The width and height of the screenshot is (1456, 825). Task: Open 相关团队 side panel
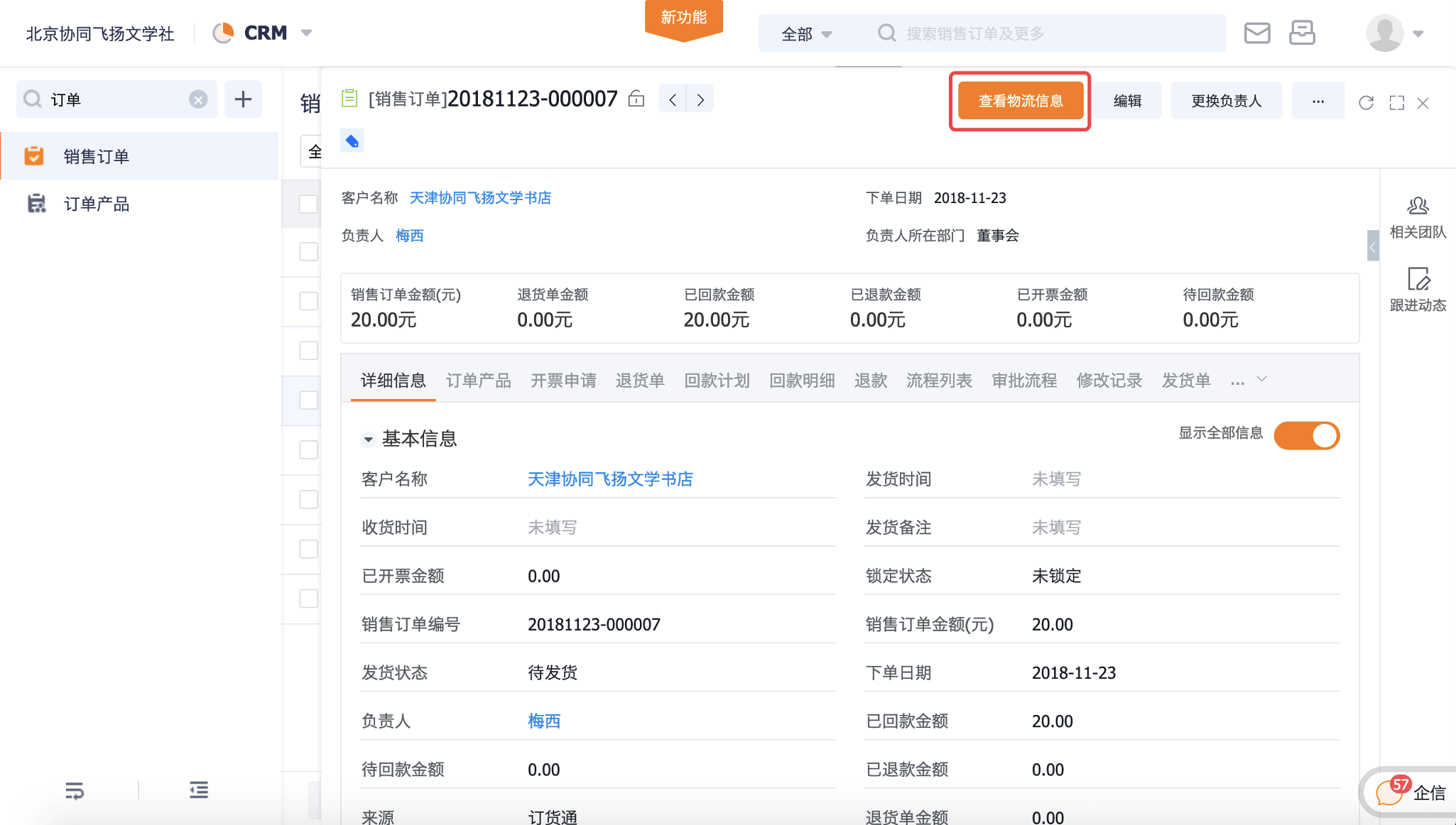pos(1418,219)
